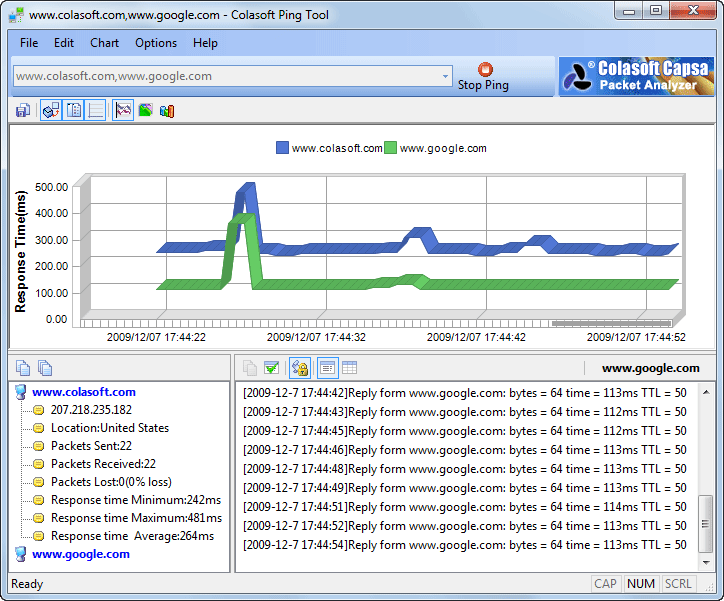
Task: Click the log vertical scrollbar thumb
Action: [706, 523]
